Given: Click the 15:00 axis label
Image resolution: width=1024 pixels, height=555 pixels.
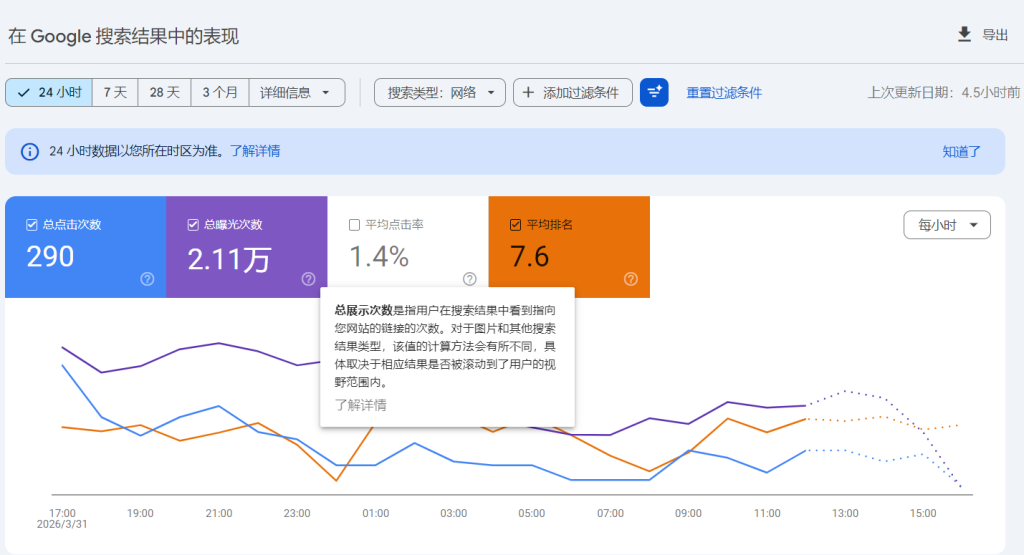Looking at the screenshot, I should click(923, 513).
